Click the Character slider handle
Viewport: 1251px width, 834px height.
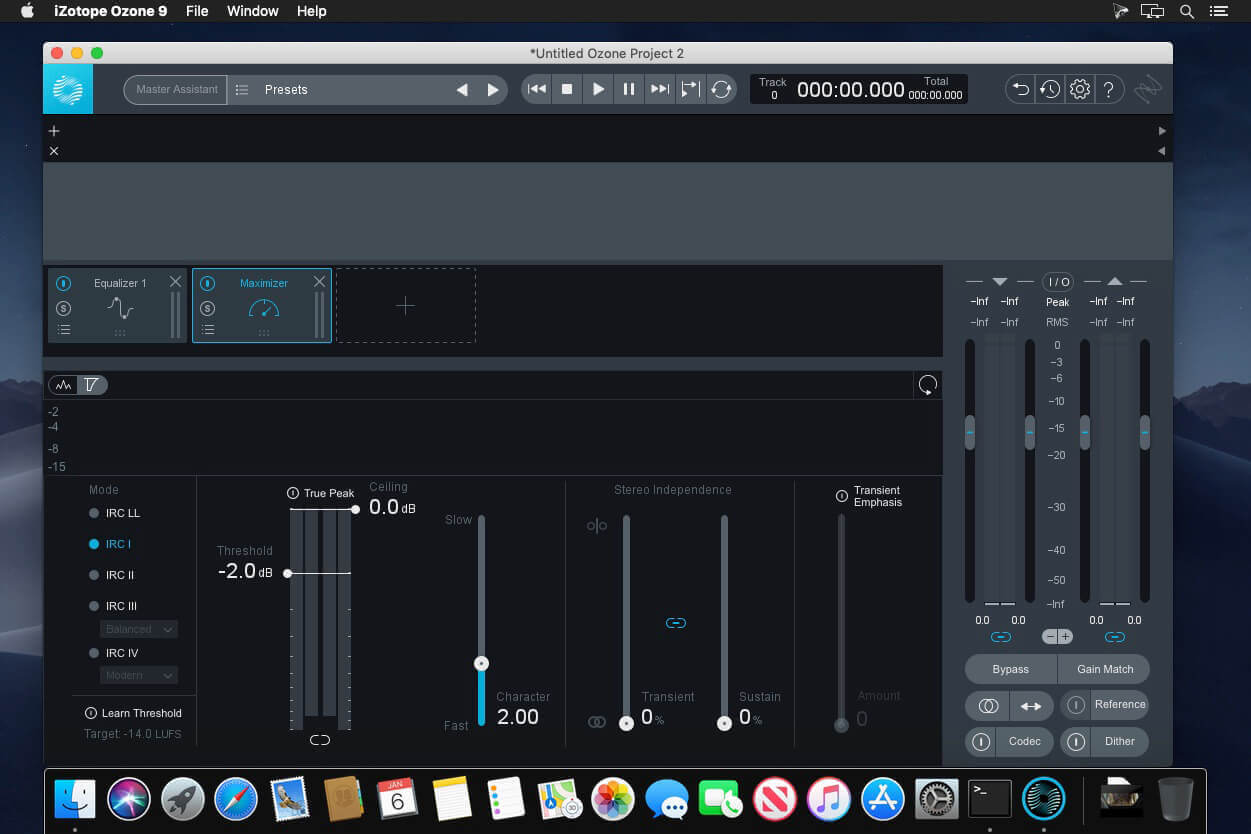481,663
